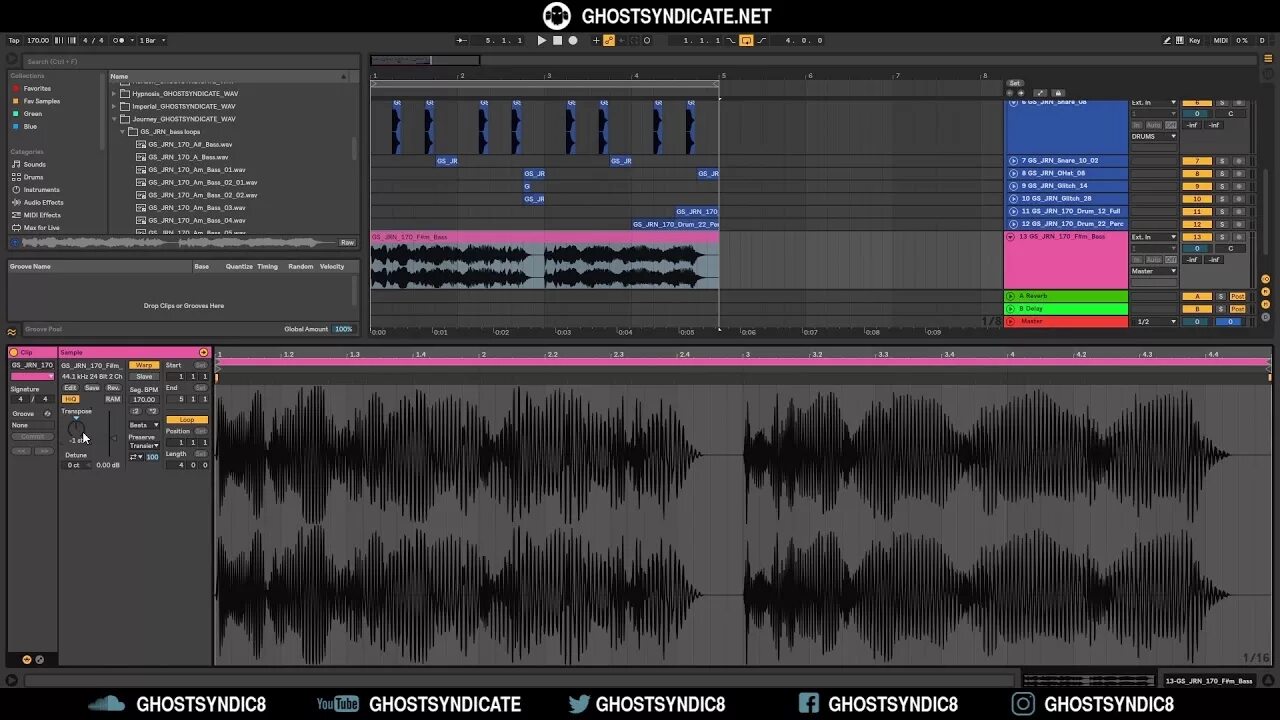
Task: Open the Groove None chooser
Action: (x=32, y=425)
